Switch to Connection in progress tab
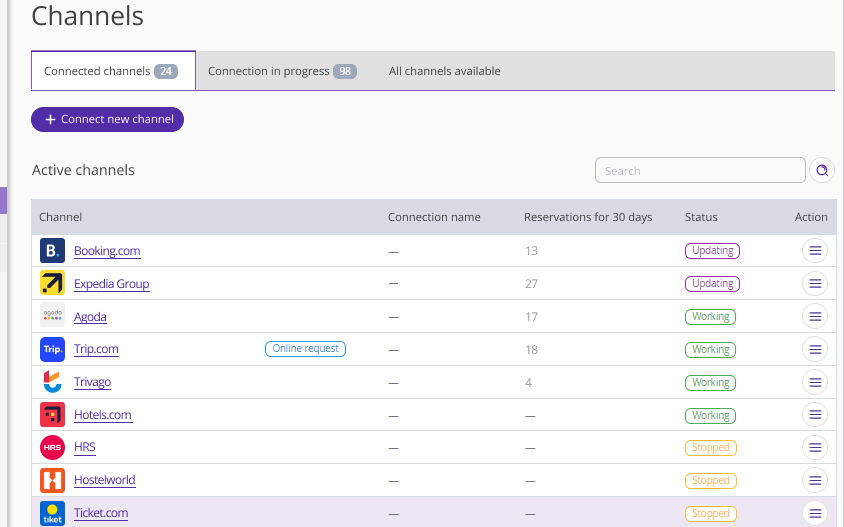844x527 pixels. (281, 71)
